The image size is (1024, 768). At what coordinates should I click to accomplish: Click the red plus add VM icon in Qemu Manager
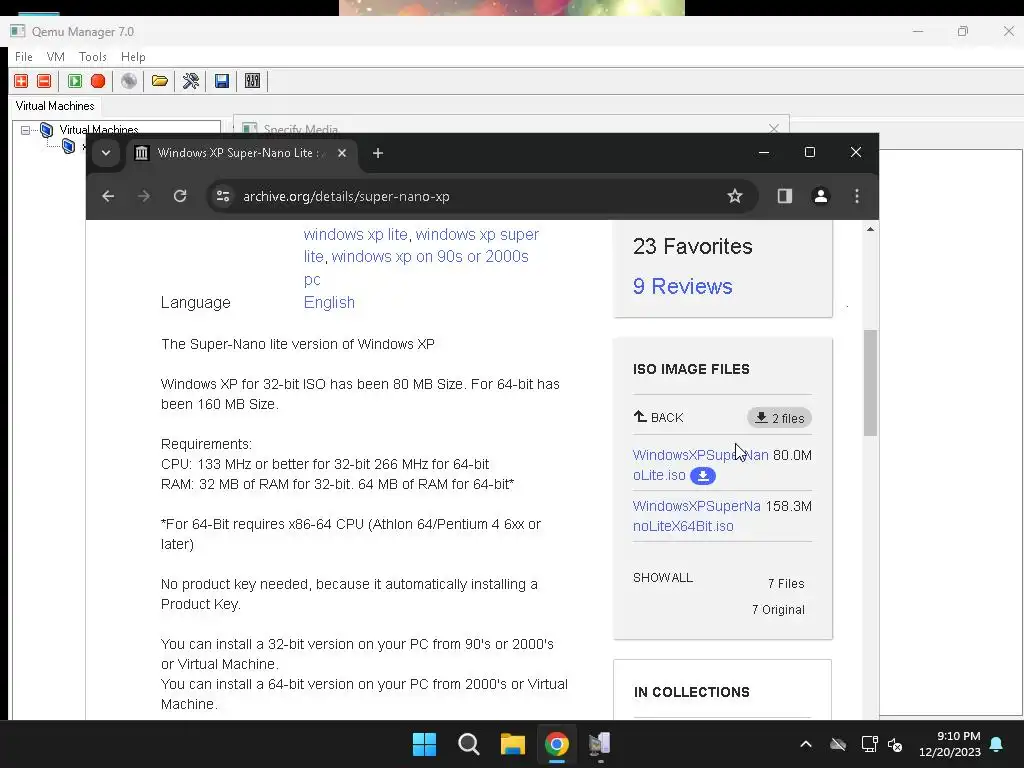(21, 81)
